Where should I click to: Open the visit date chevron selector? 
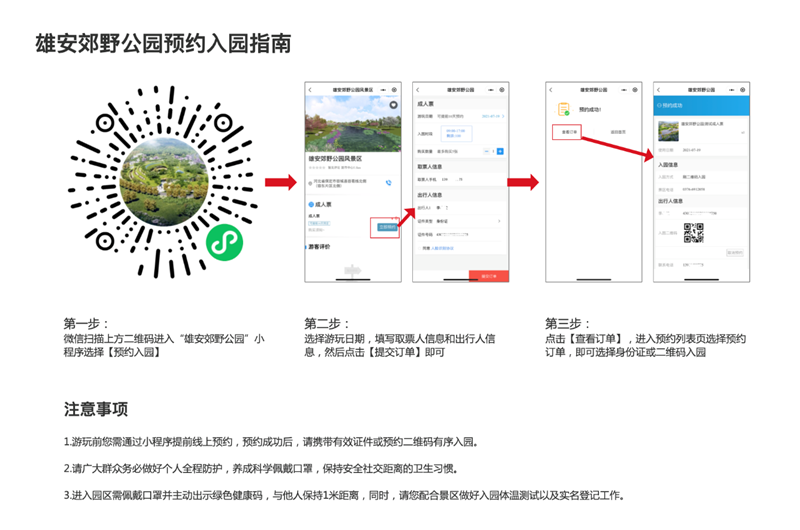coord(503,116)
